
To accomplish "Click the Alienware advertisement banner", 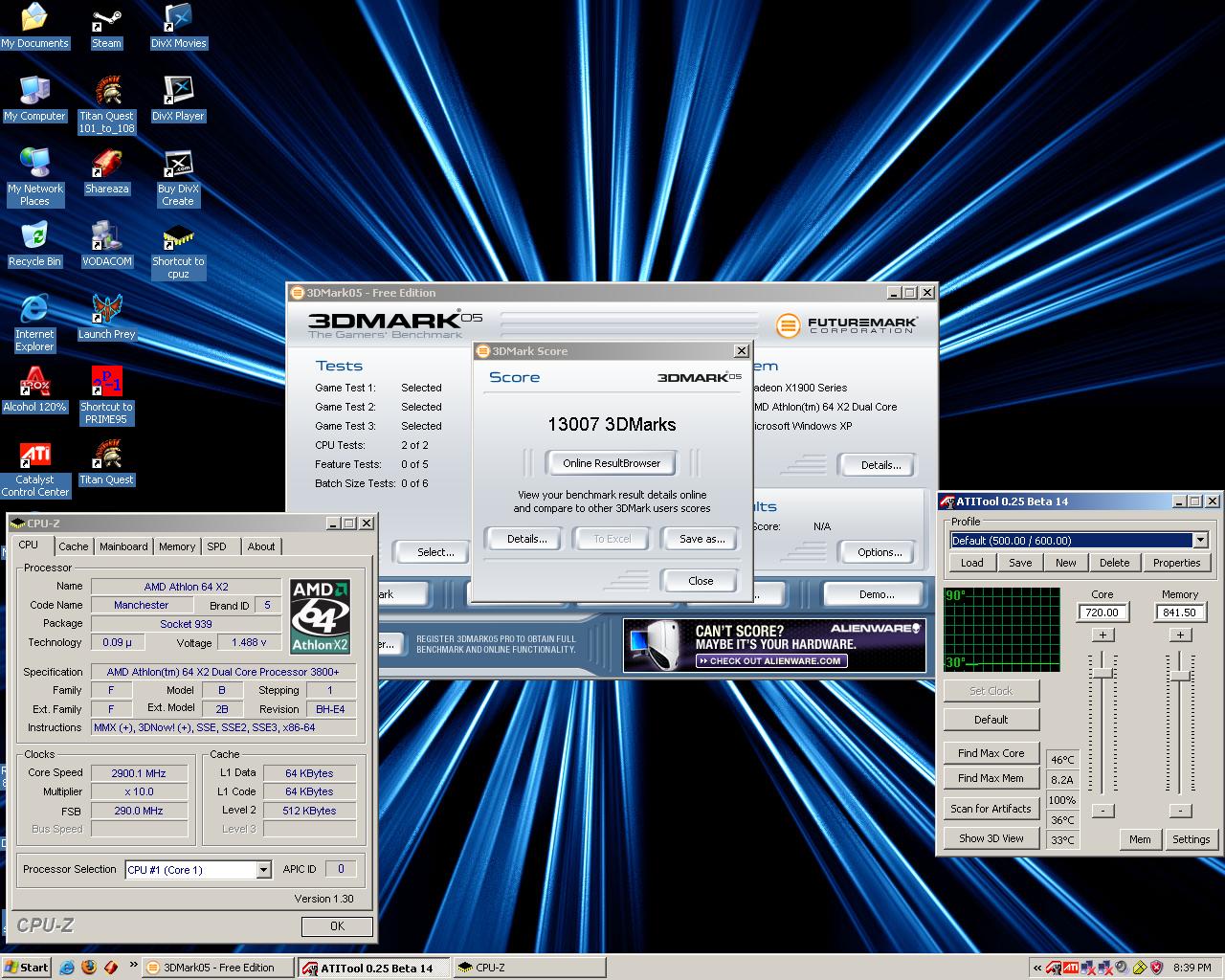I will [x=773, y=645].
